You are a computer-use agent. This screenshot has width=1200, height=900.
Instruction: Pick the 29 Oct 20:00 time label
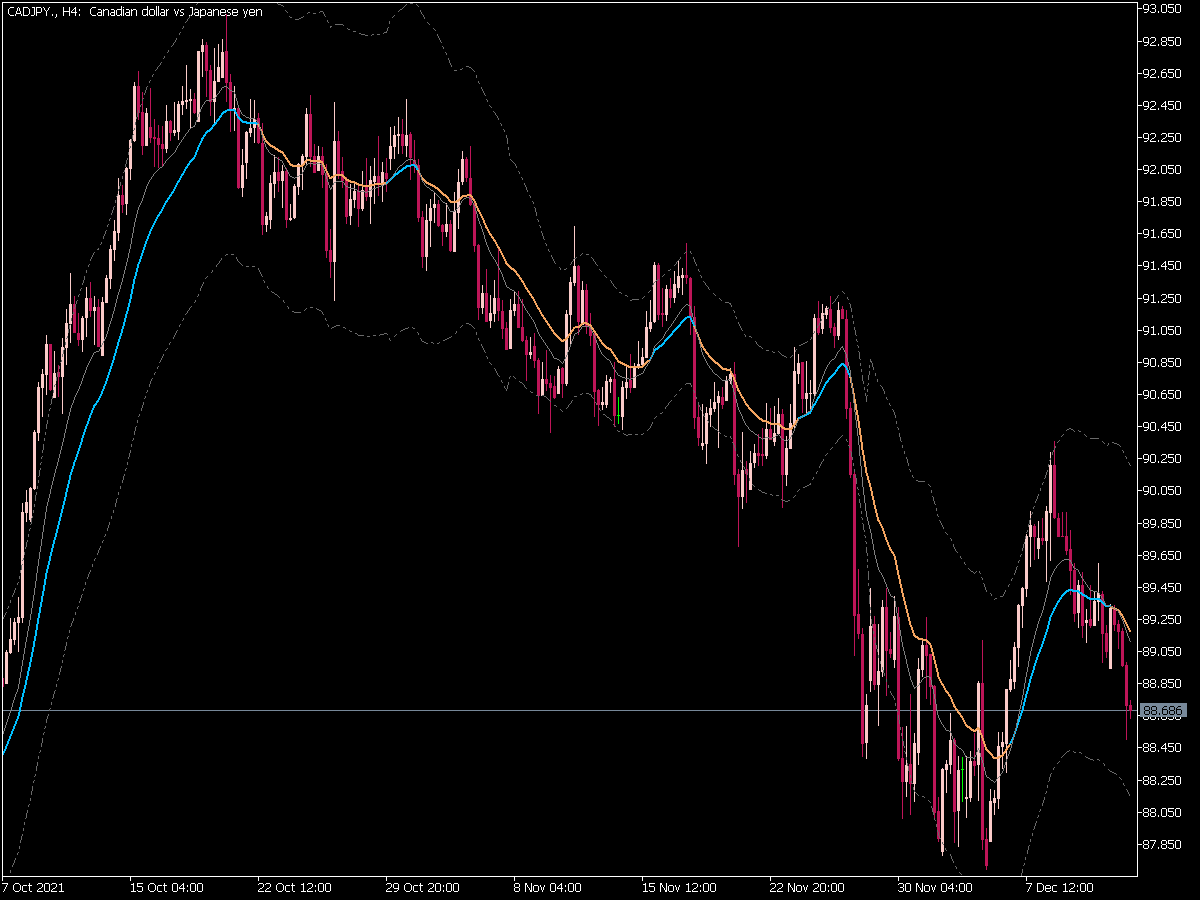423,887
